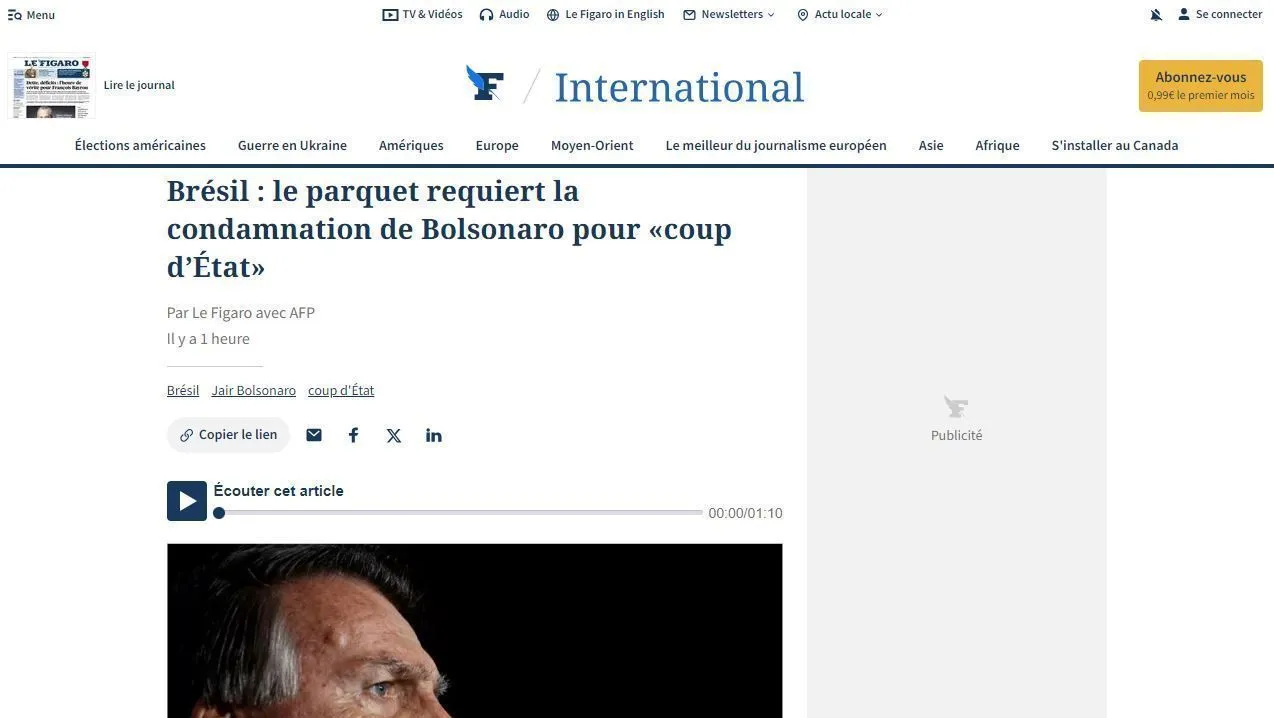Open the Le Figaro newspaper thumbnail
This screenshot has height=718, width=1274.
pyautogui.click(x=51, y=87)
